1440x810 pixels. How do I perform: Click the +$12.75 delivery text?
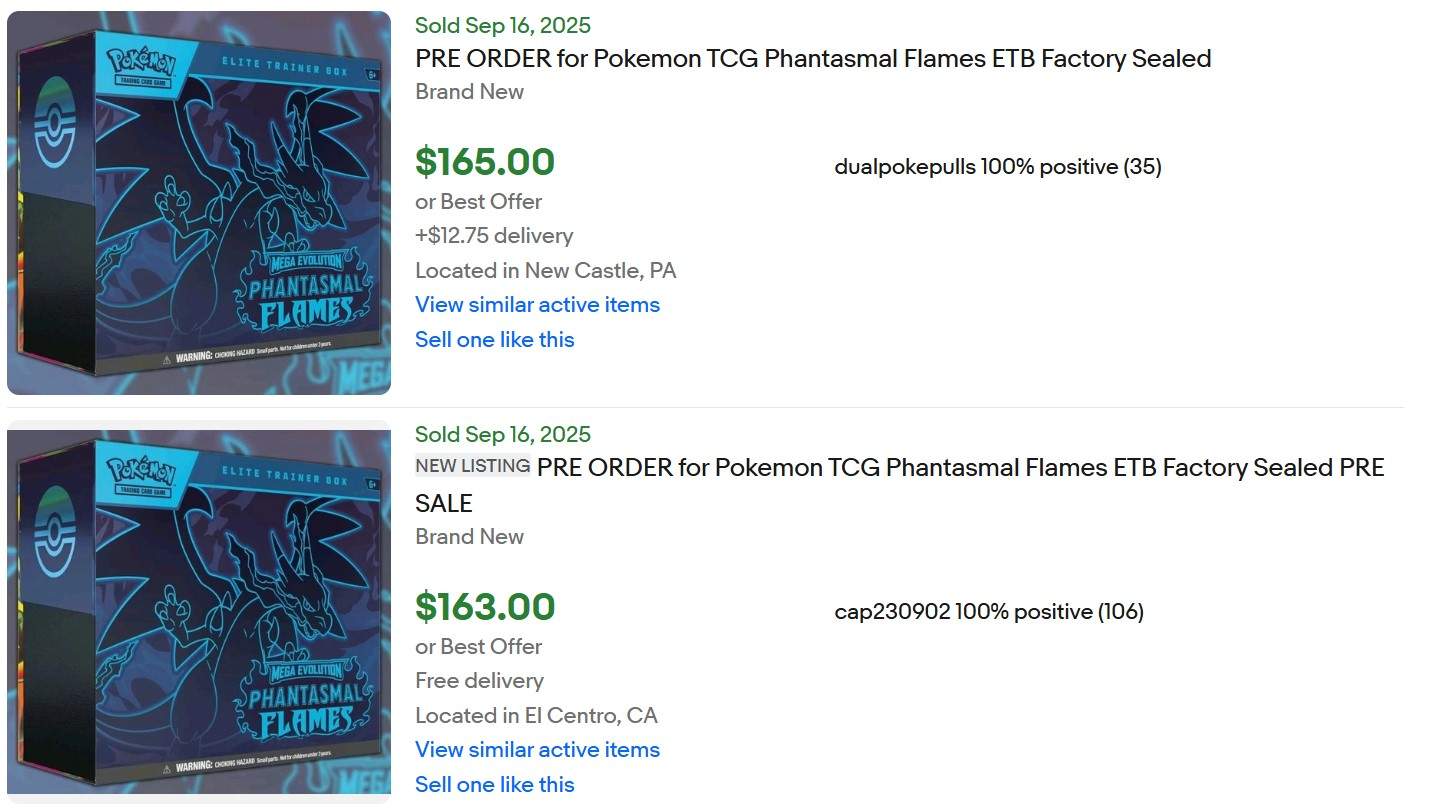(494, 236)
